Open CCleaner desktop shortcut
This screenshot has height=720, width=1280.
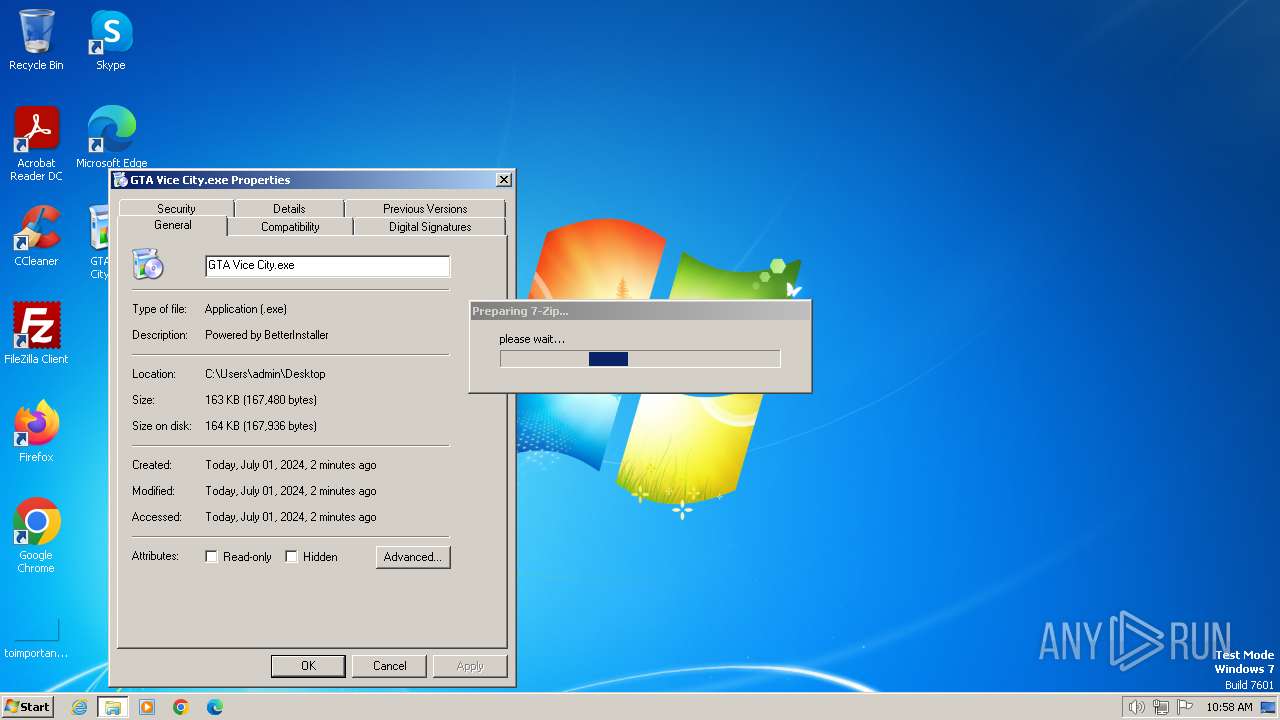[36, 236]
